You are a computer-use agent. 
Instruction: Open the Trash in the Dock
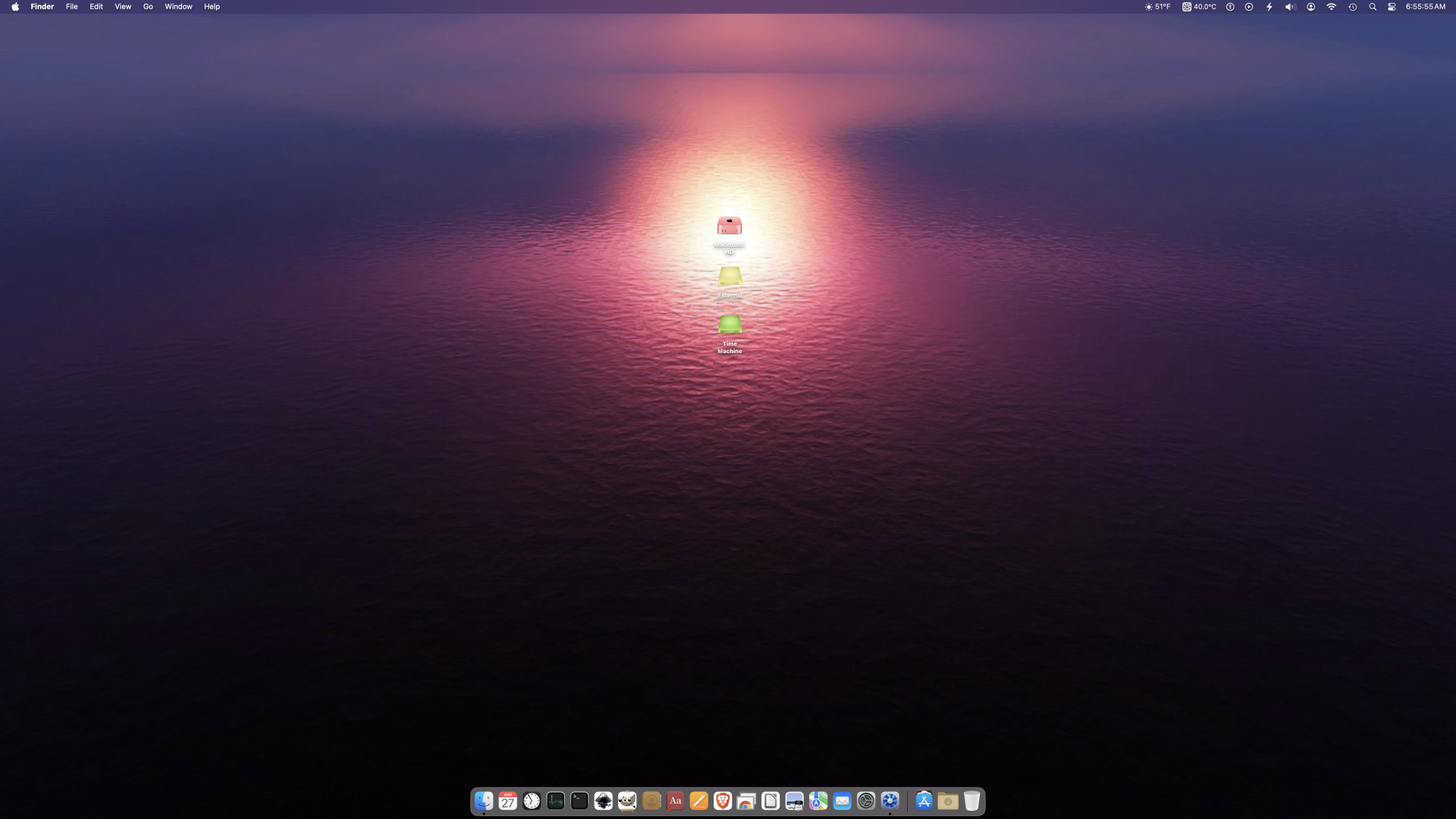point(971,801)
